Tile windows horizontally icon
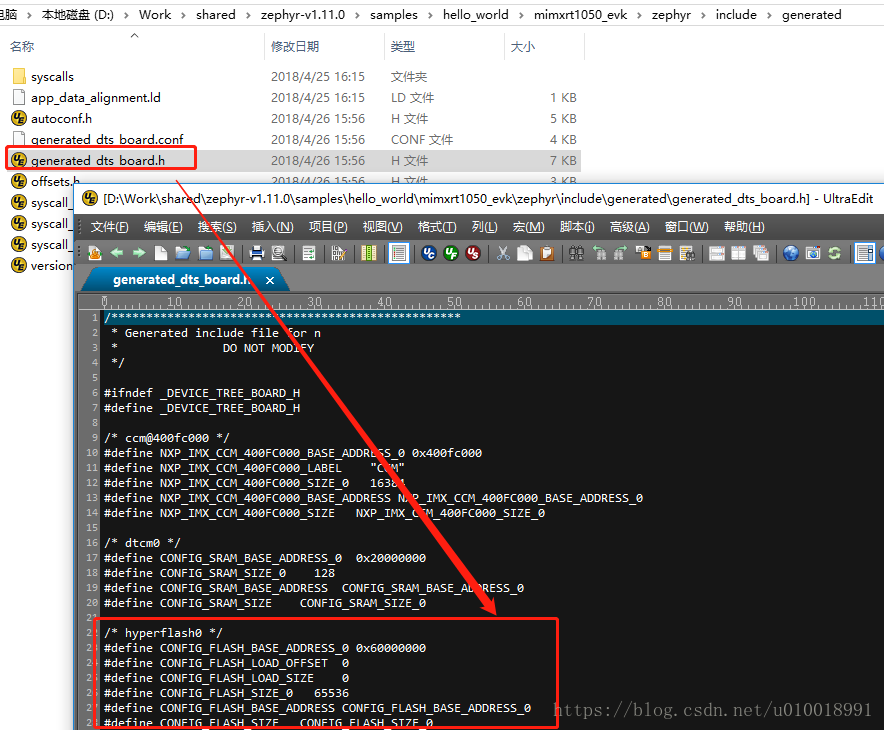This screenshot has height=730, width=884. 717,253
